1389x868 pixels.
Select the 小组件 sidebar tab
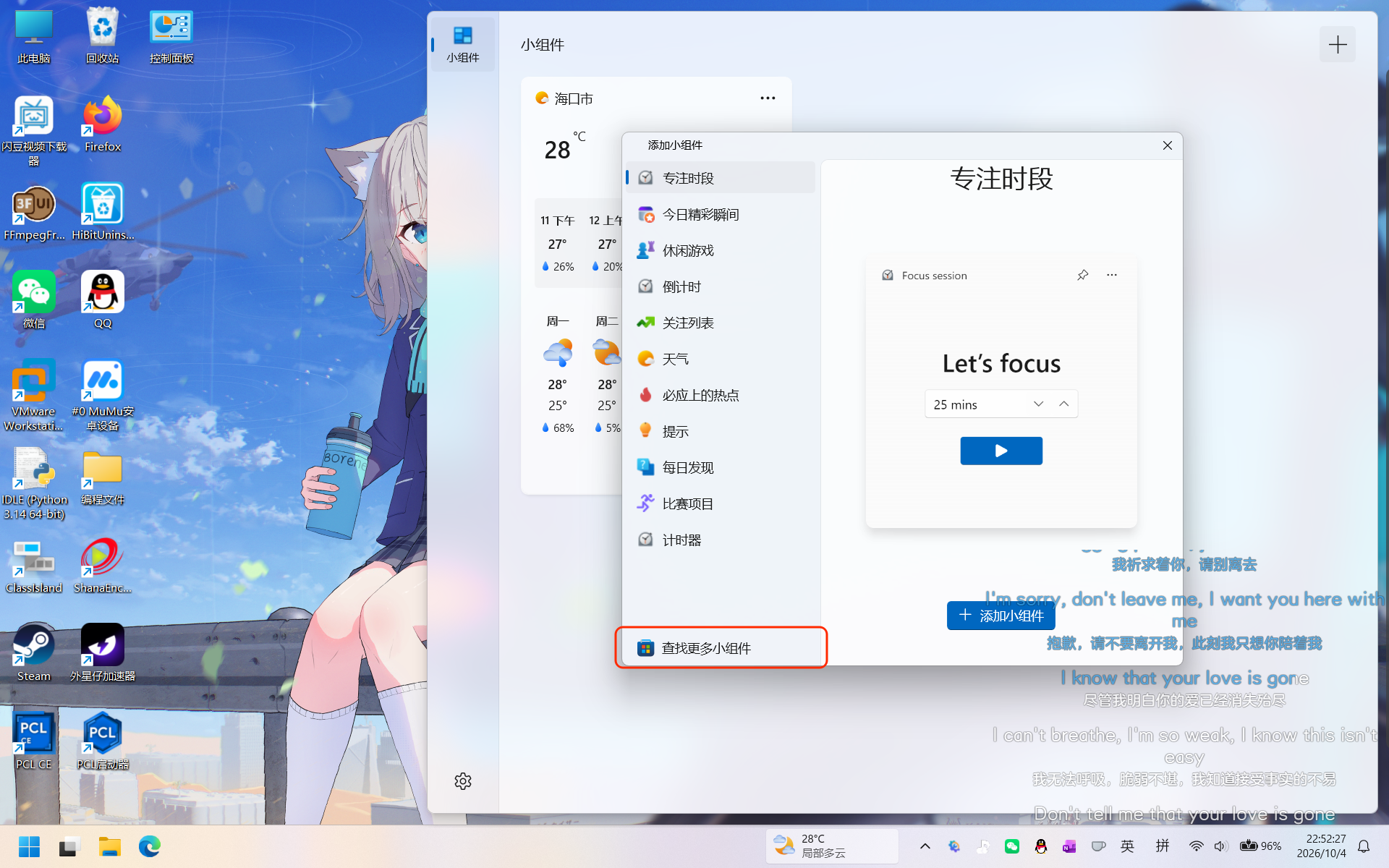pyautogui.click(x=463, y=45)
